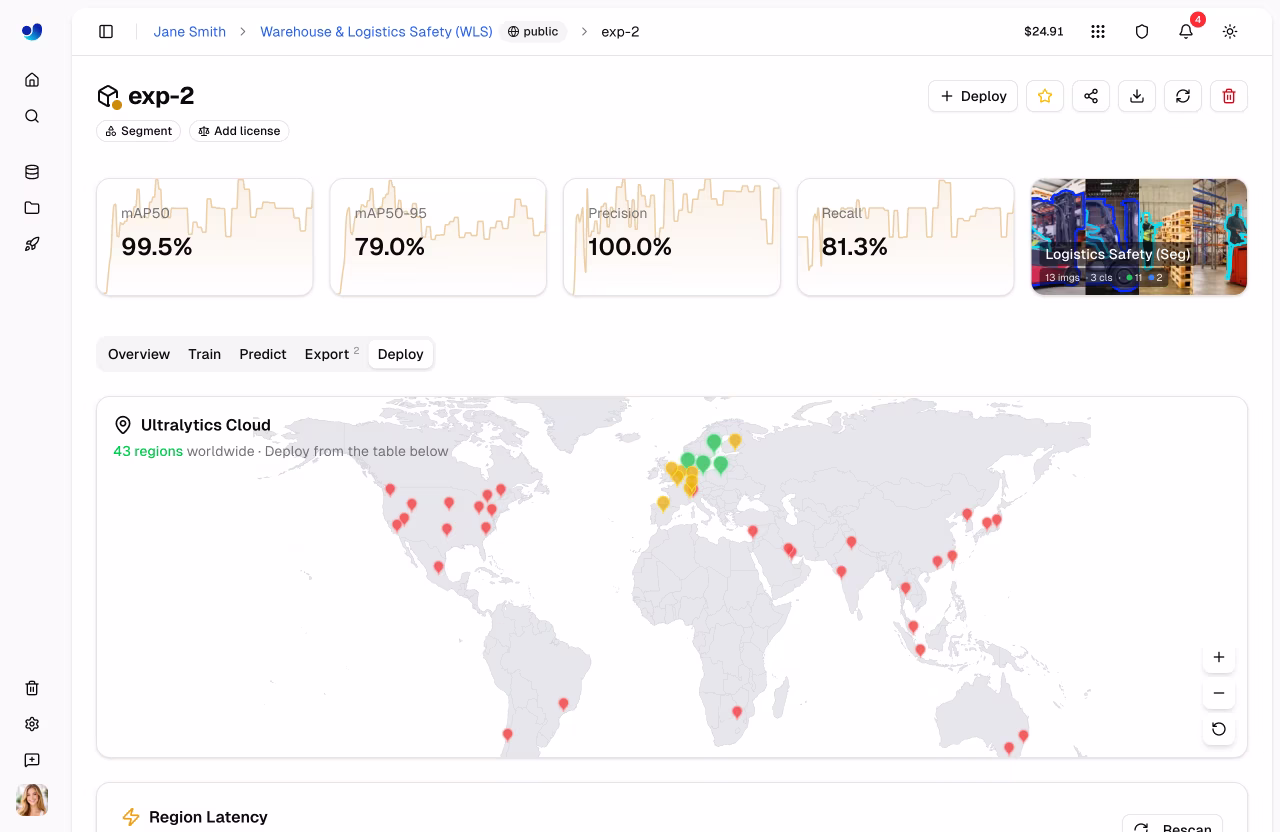Click the Segment task tag
Image resolution: width=1280 pixels, height=832 pixels.
(138, 131)
